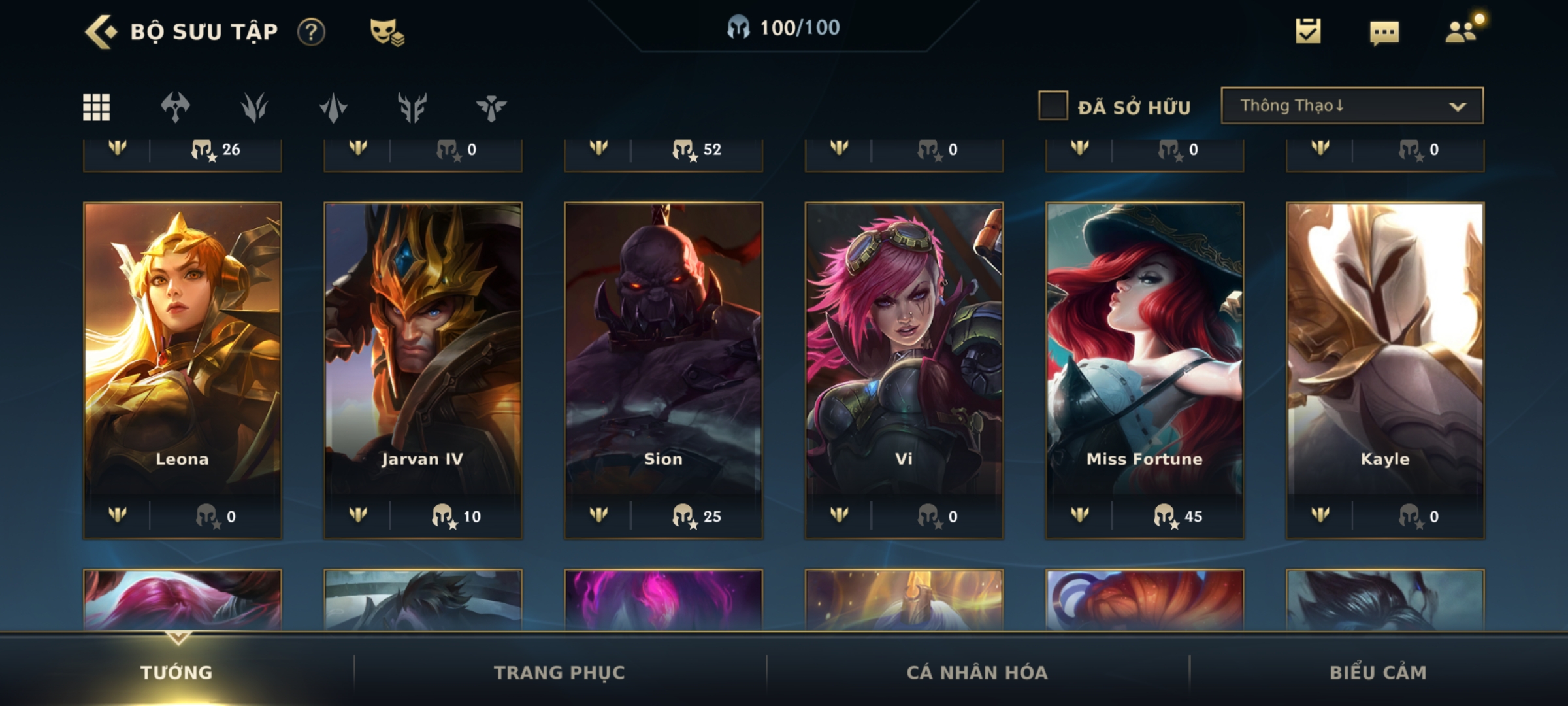
Task: Switch to the Trang Phục tab
Action: tap(559, 672)
